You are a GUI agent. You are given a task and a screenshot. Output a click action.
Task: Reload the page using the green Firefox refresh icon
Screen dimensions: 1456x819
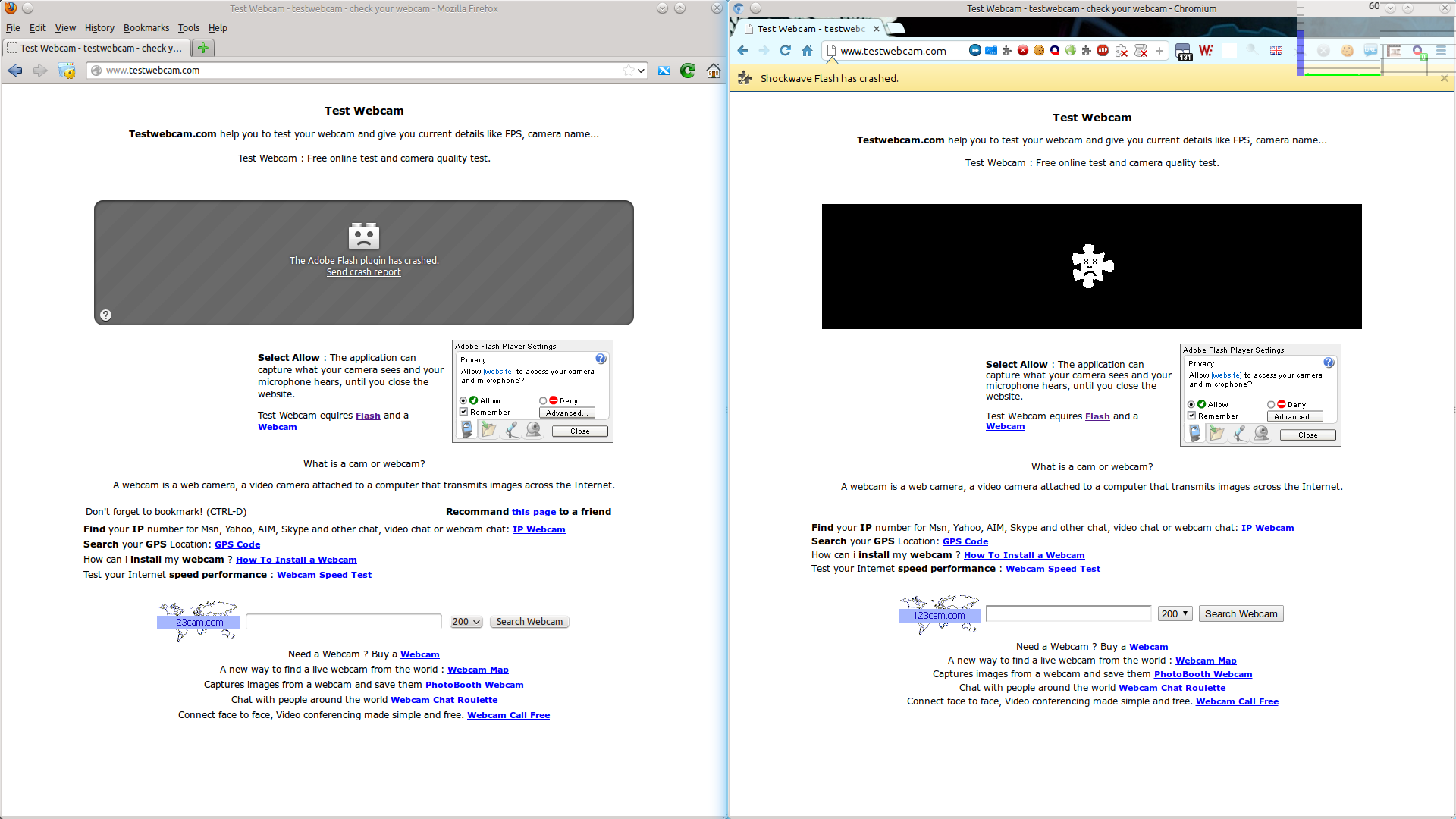tap(688, 71)
